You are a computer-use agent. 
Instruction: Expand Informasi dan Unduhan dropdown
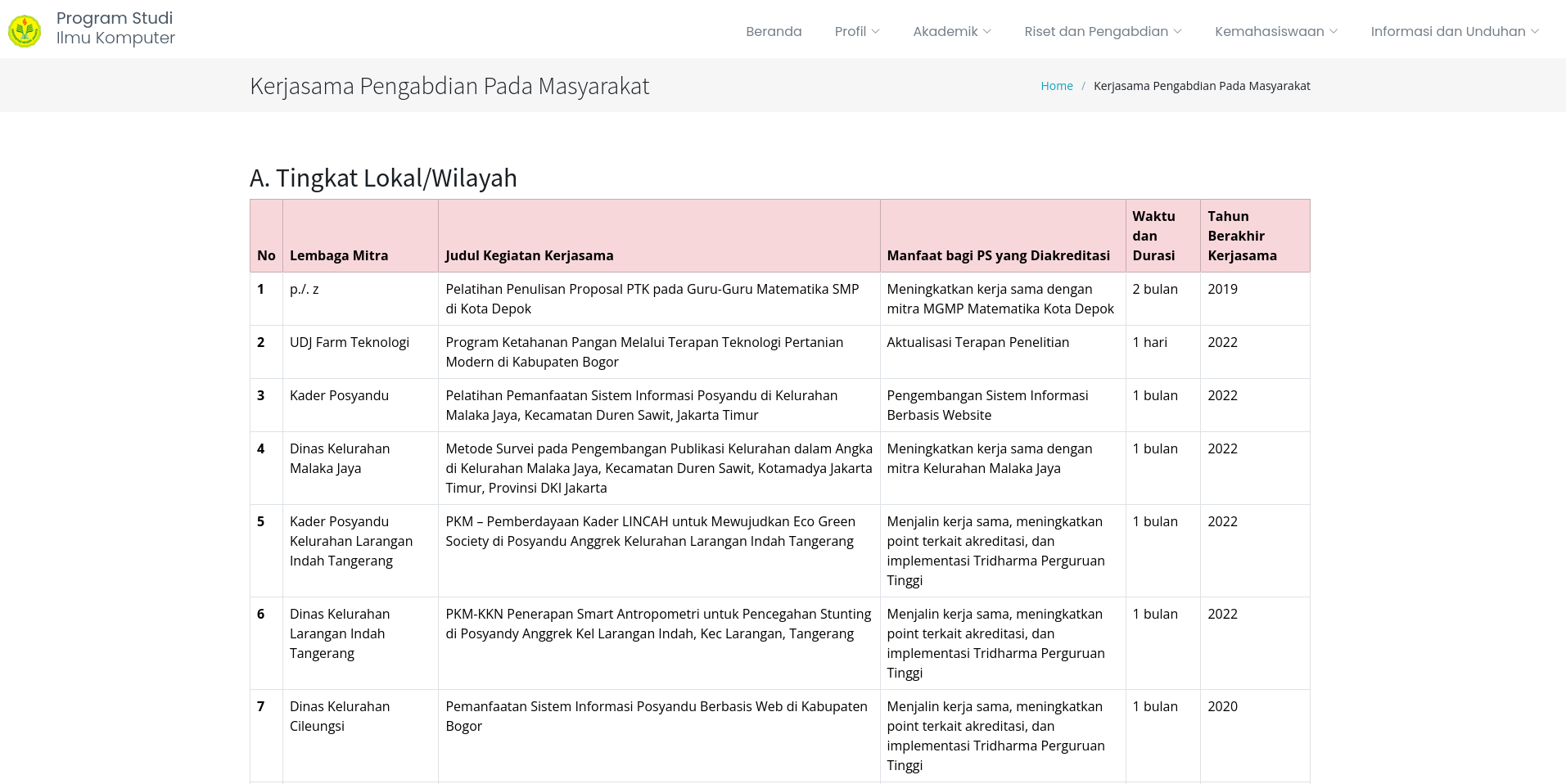[x=1455, y=31]
